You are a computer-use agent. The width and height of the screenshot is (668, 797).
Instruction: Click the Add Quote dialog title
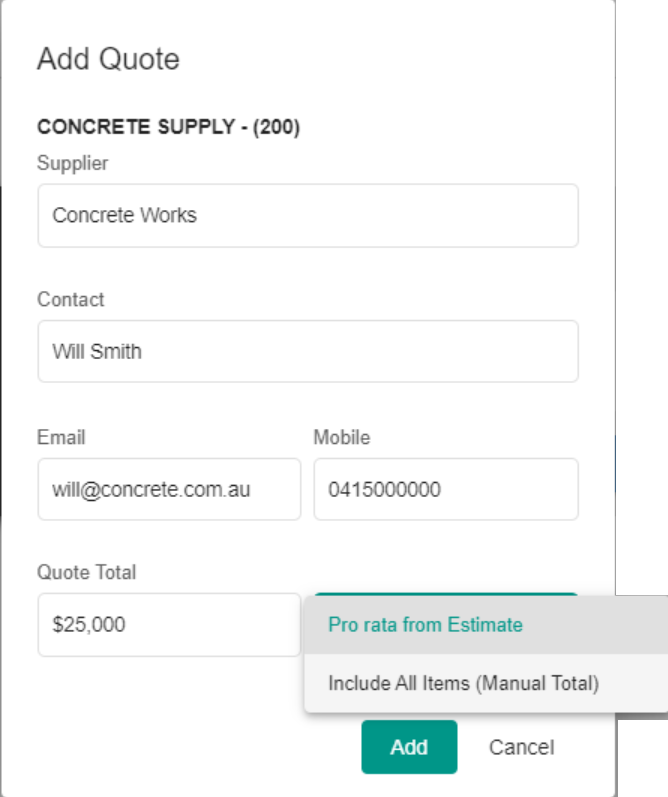point(108,59)
